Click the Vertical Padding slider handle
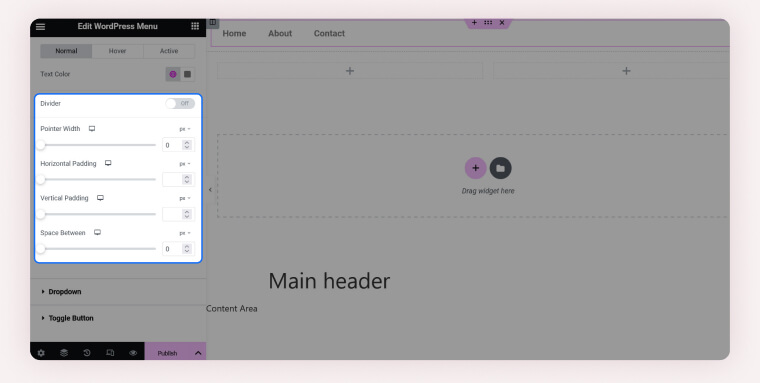760x383 pixels. coord(41,214)
